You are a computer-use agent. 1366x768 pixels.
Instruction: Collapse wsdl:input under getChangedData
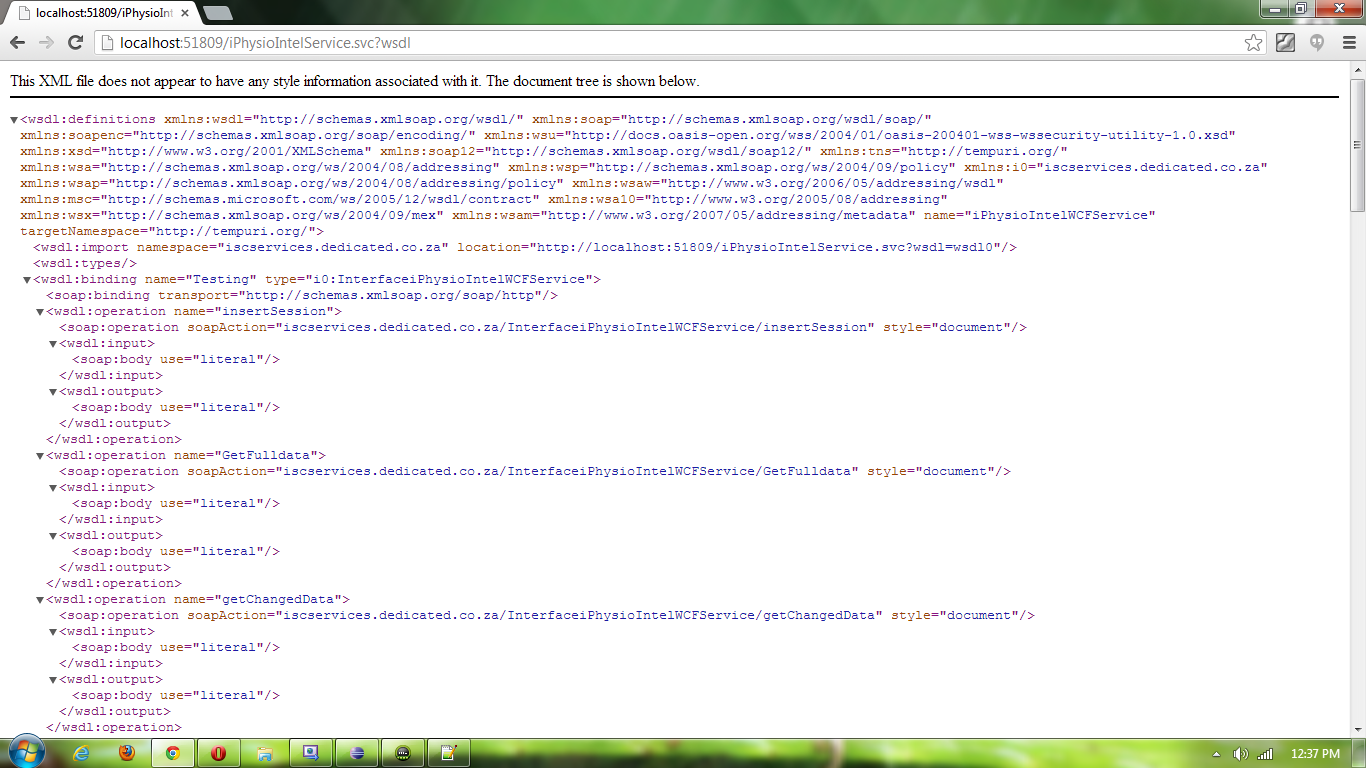point(53,632)
